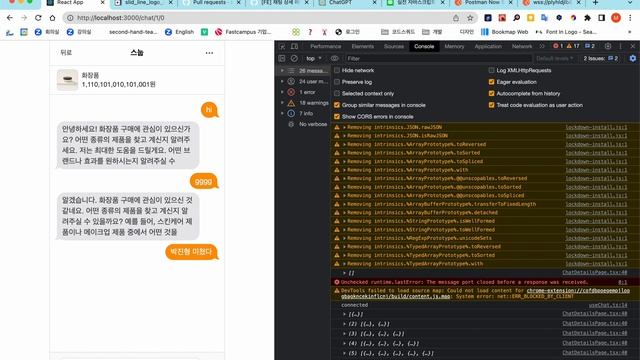640x360 pixels.
Task: Click the 뒤로 back button in chat
Action: coord(66,53)
